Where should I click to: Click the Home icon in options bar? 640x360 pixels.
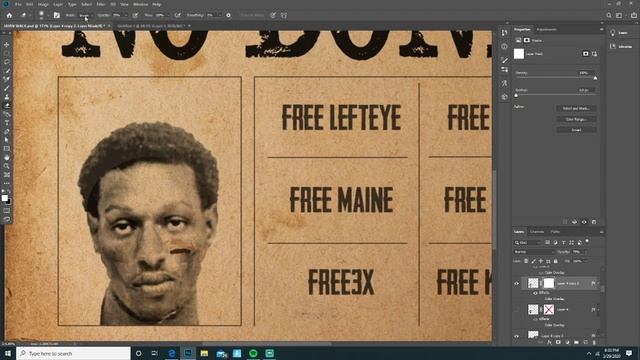(9, 15)
